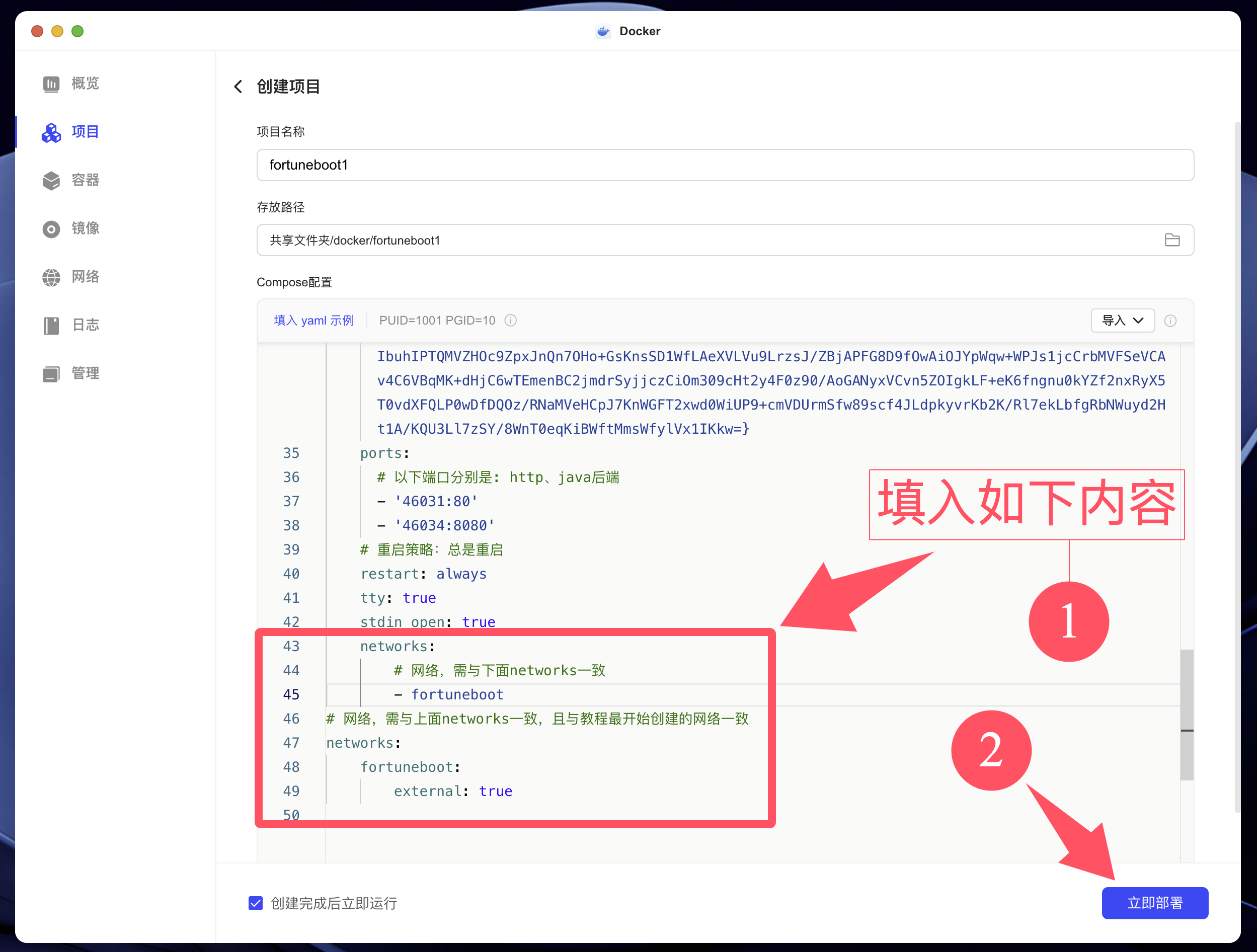
Task: Select the 网络 menu label in sidebar
Action: pos(85,277)
